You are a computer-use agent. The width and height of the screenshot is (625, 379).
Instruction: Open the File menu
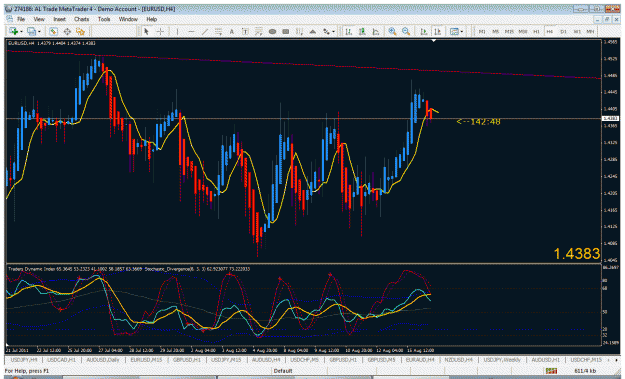[21, 19]
